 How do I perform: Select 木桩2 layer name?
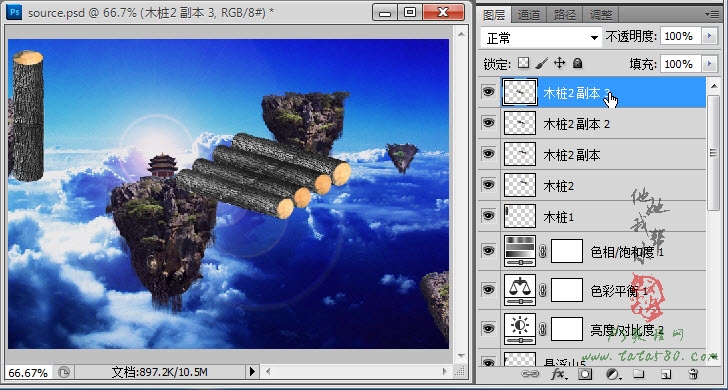point(559,186)
